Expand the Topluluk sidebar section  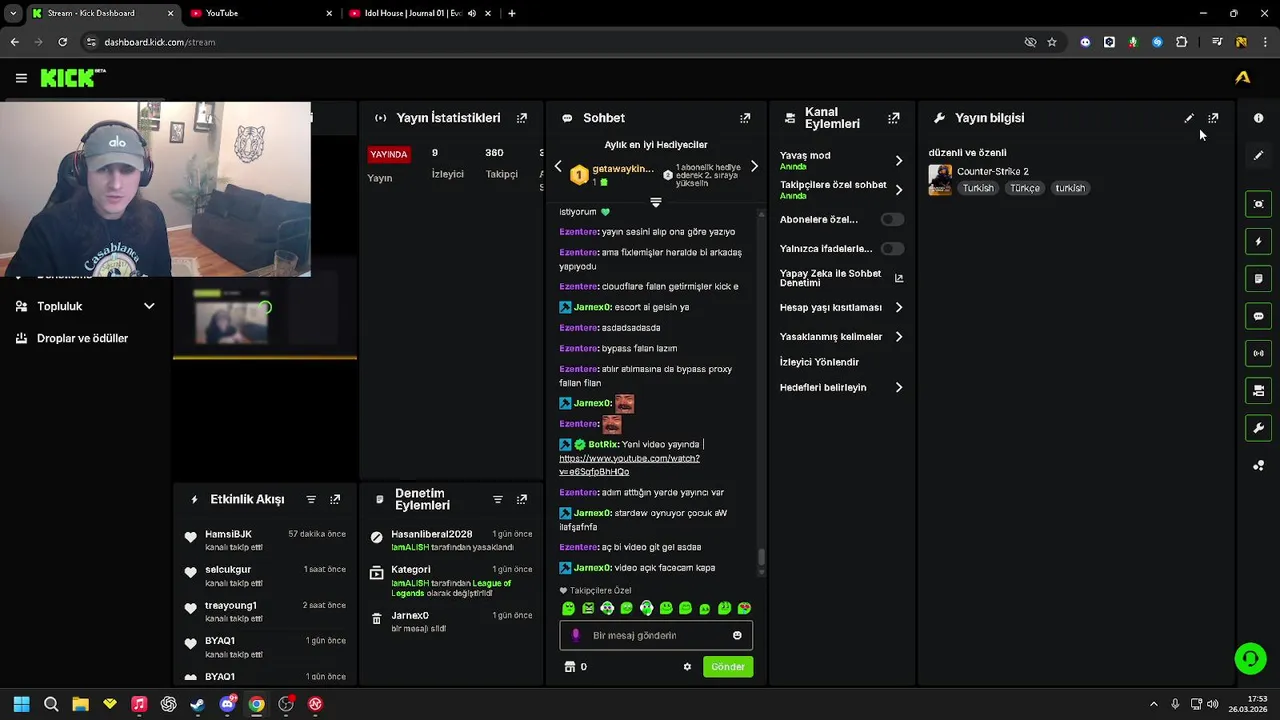point(85,306)
